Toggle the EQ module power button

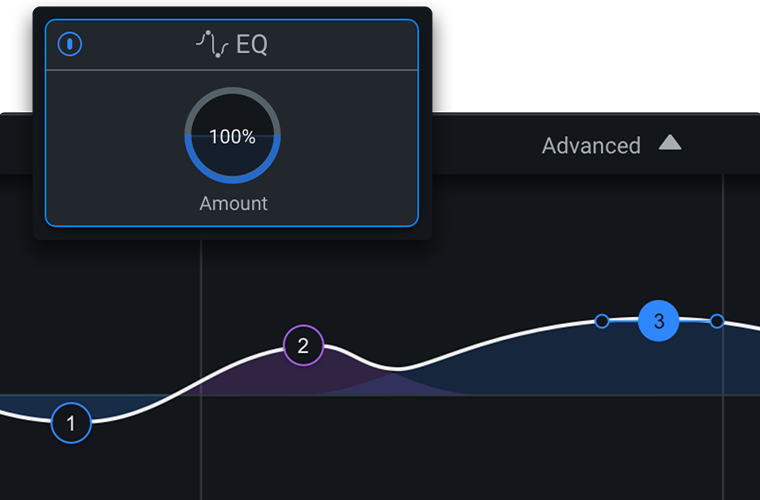pos(70,44)
